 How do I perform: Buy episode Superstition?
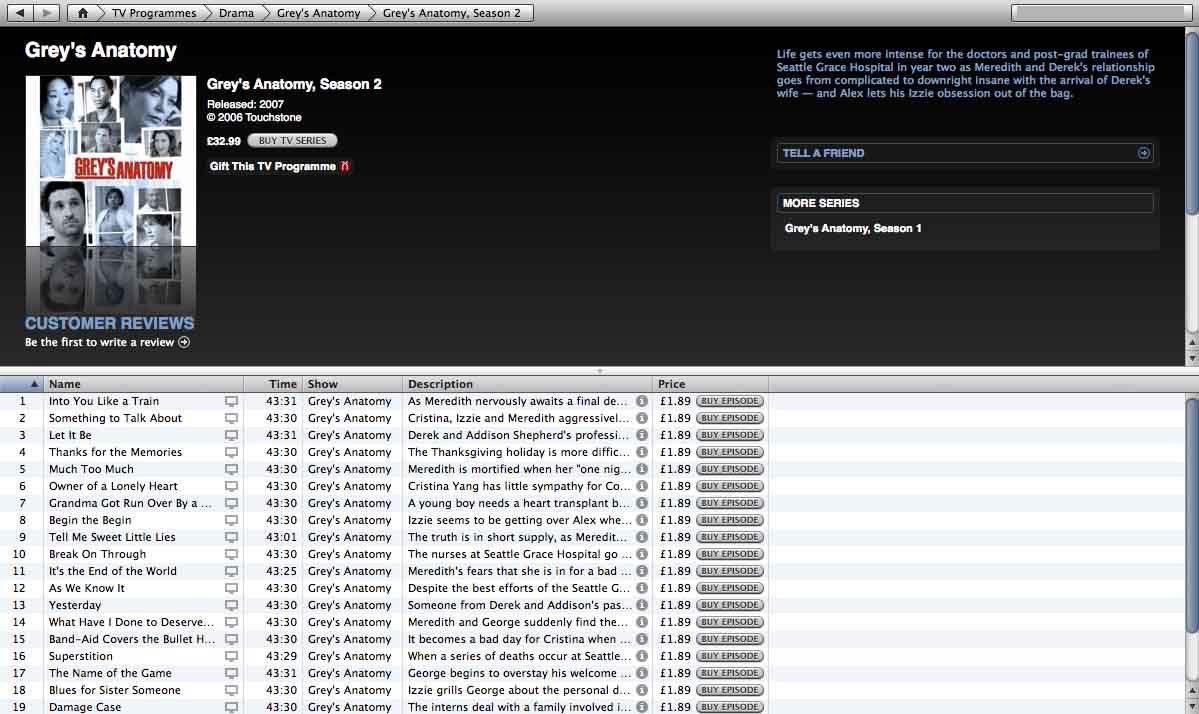click(x=729, y=656)
